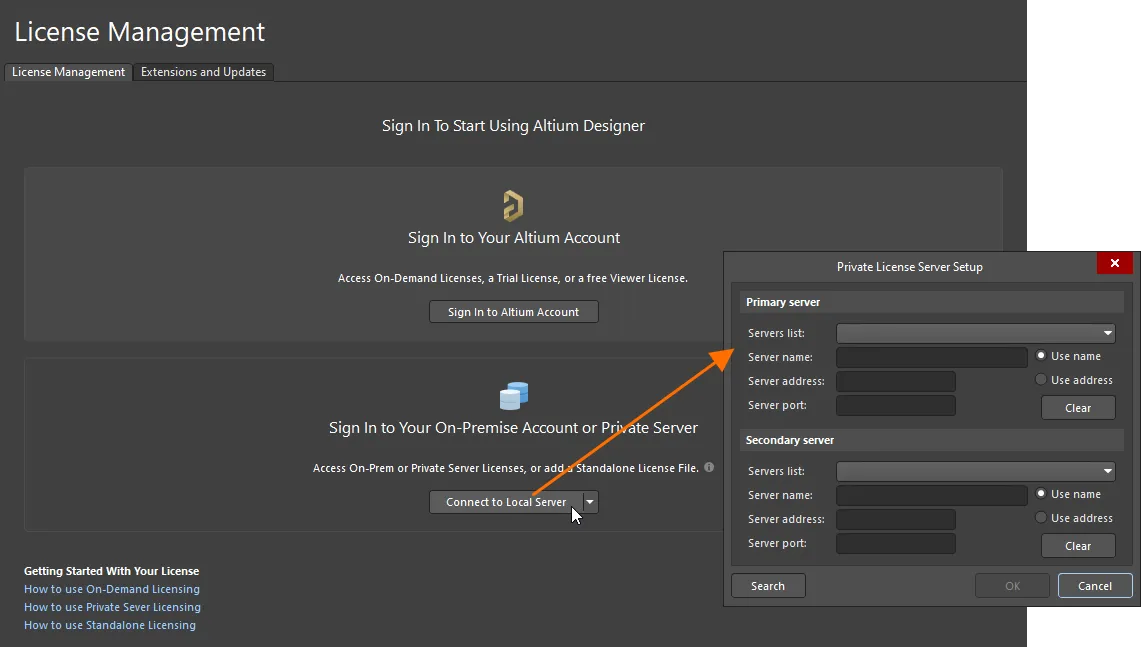This screenshot has width=1141, height=647.
Task: Open How to use Standalone Licensing link
Action: (110, 625)
